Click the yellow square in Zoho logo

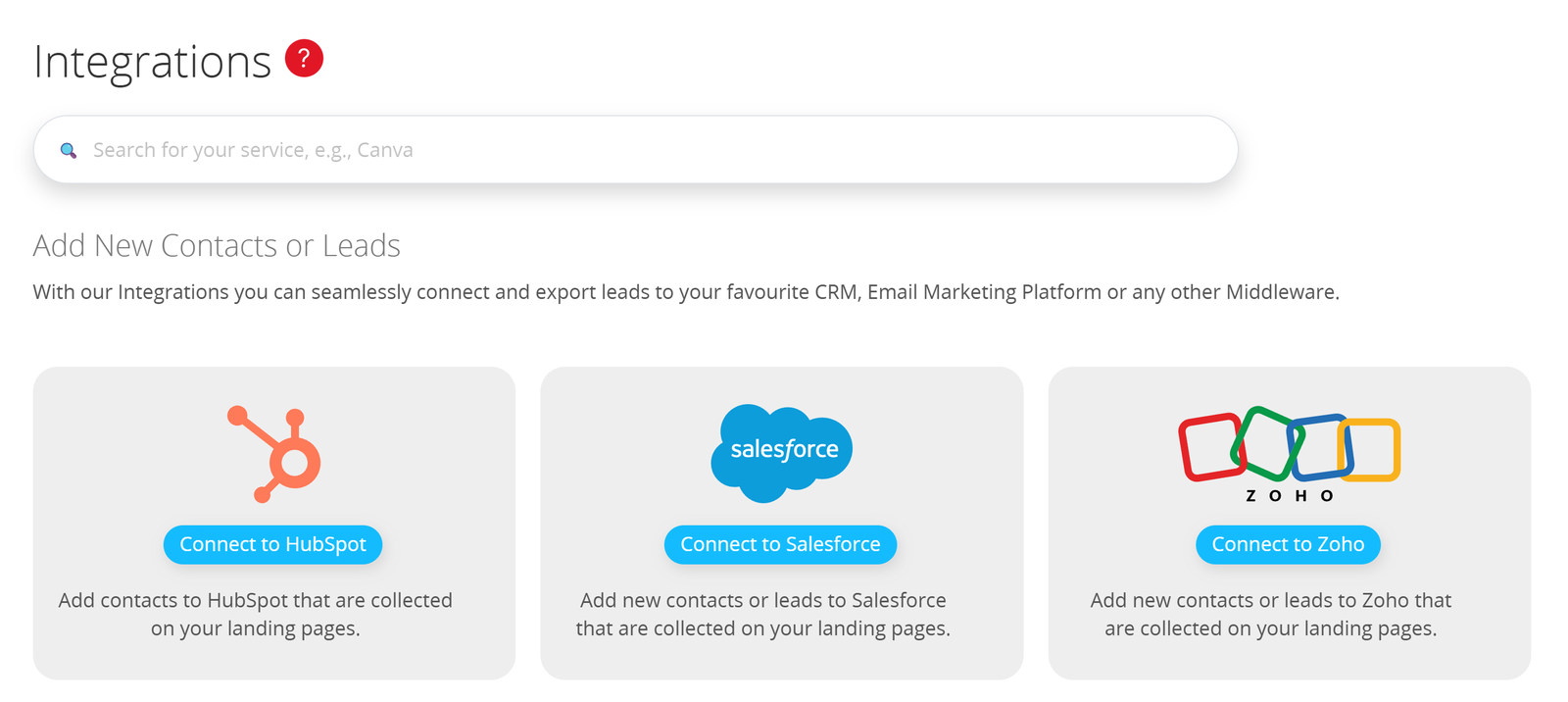pos(1371,450)
